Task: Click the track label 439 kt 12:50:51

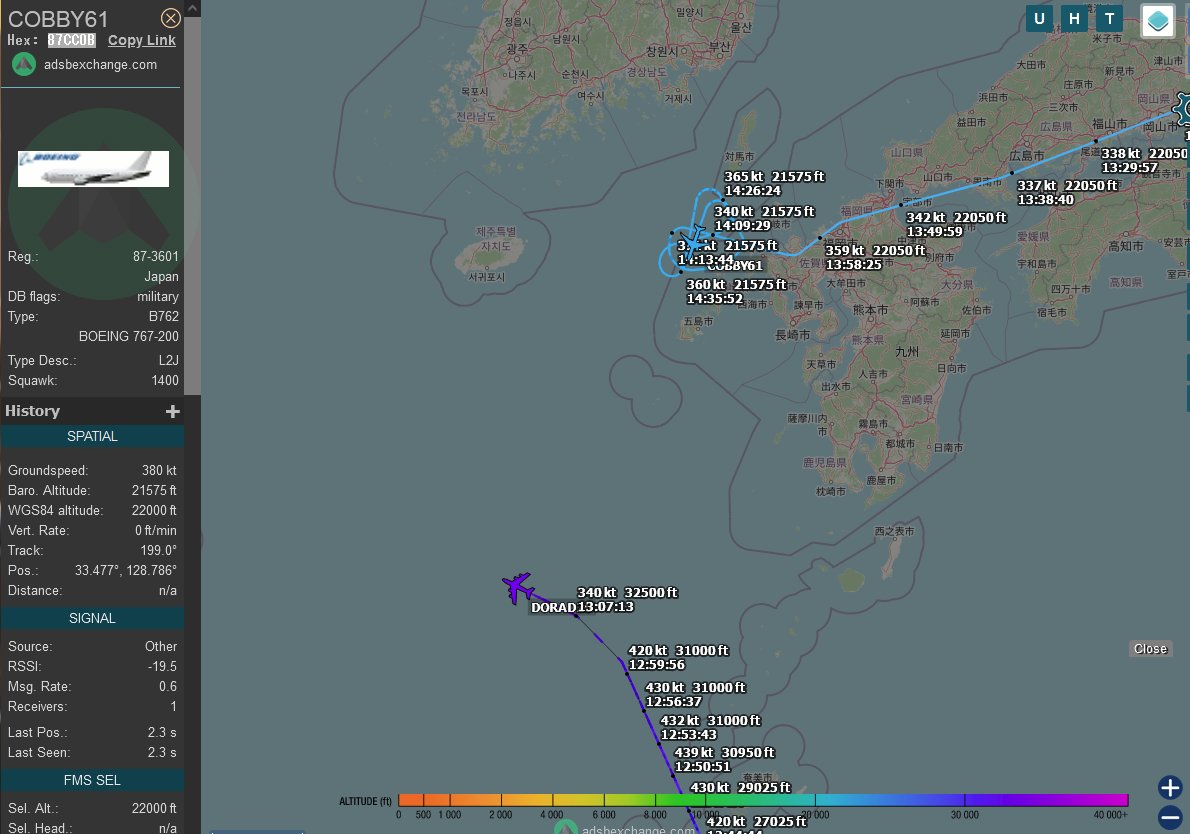Action: pyautogui.click(x=725, y=760)
